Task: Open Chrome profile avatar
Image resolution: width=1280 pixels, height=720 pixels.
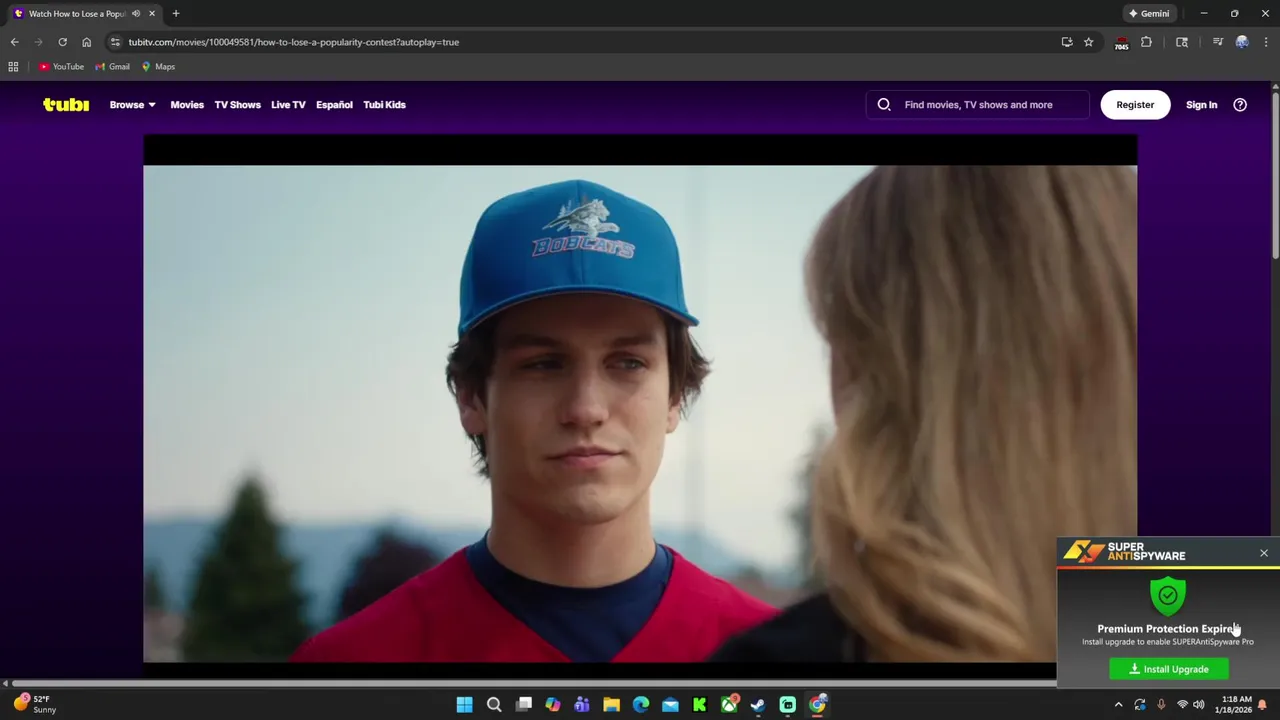Action: point(1242,42)
